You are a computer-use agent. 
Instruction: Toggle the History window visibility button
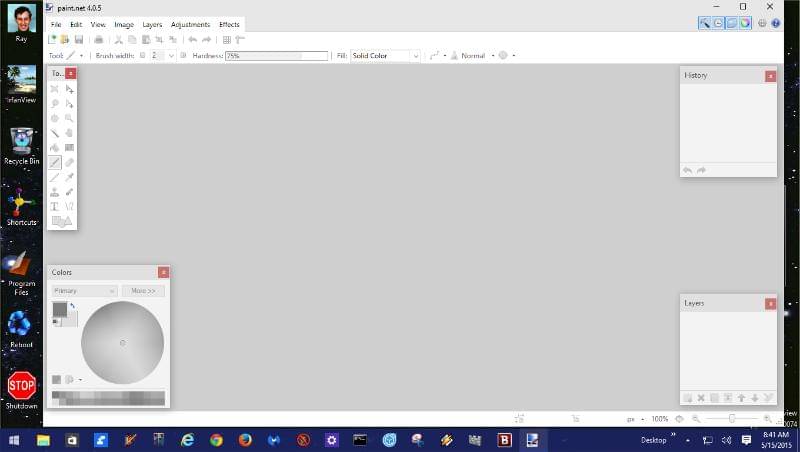pyautogui.click(x=718, y=23)
